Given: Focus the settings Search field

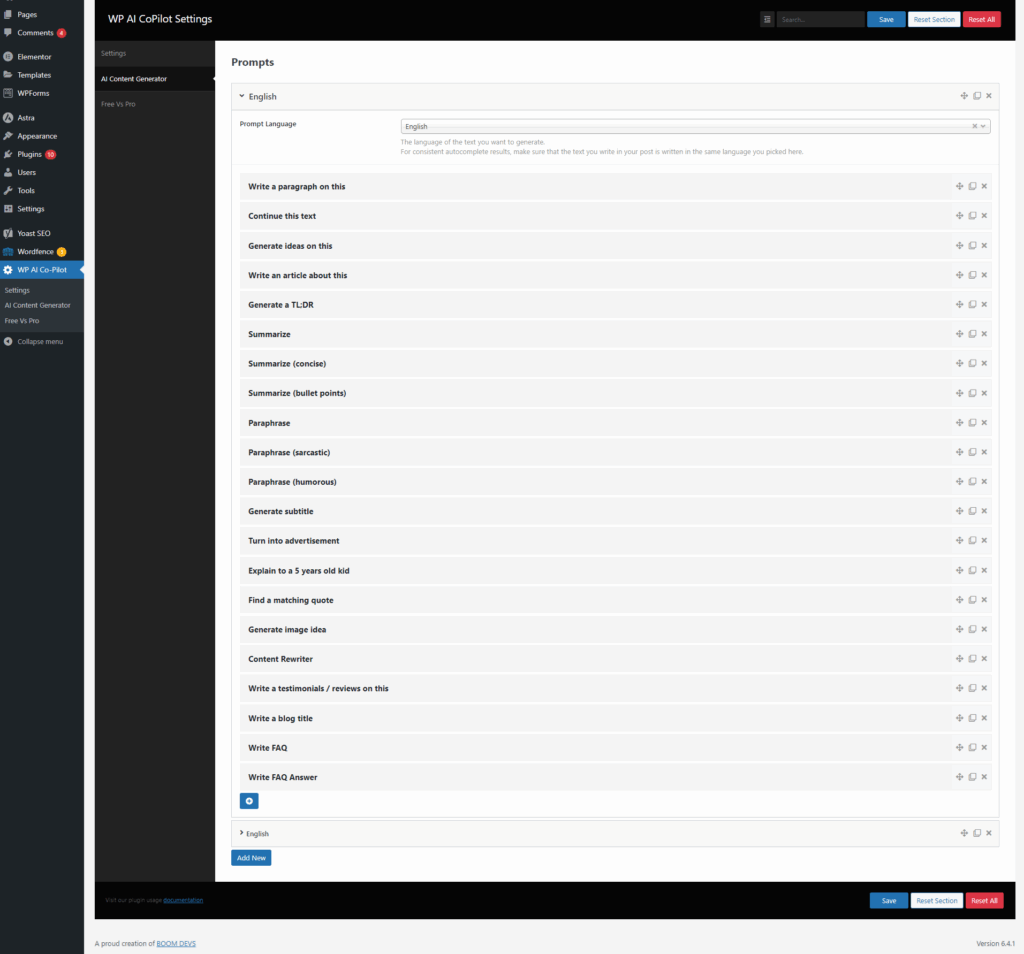Looking at the screenshot, I should point(820,20).
